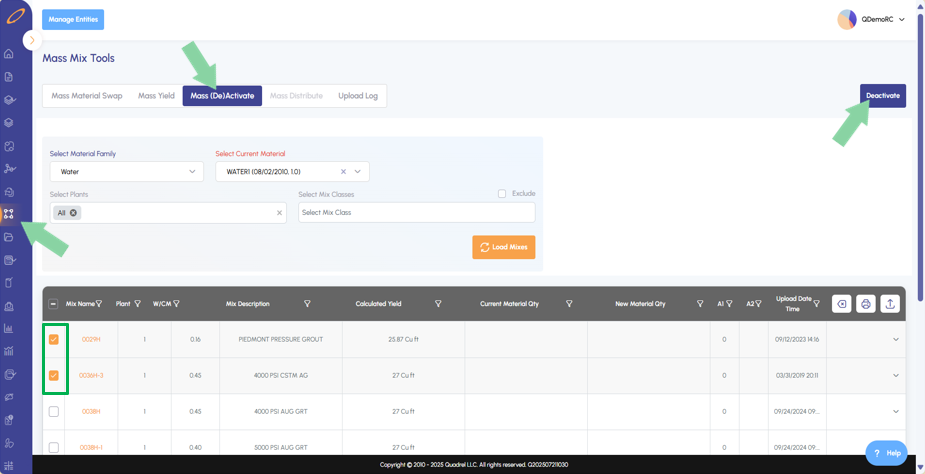
Task: Open the Home icon in the sidebar
Action: (x=9, y=54)
